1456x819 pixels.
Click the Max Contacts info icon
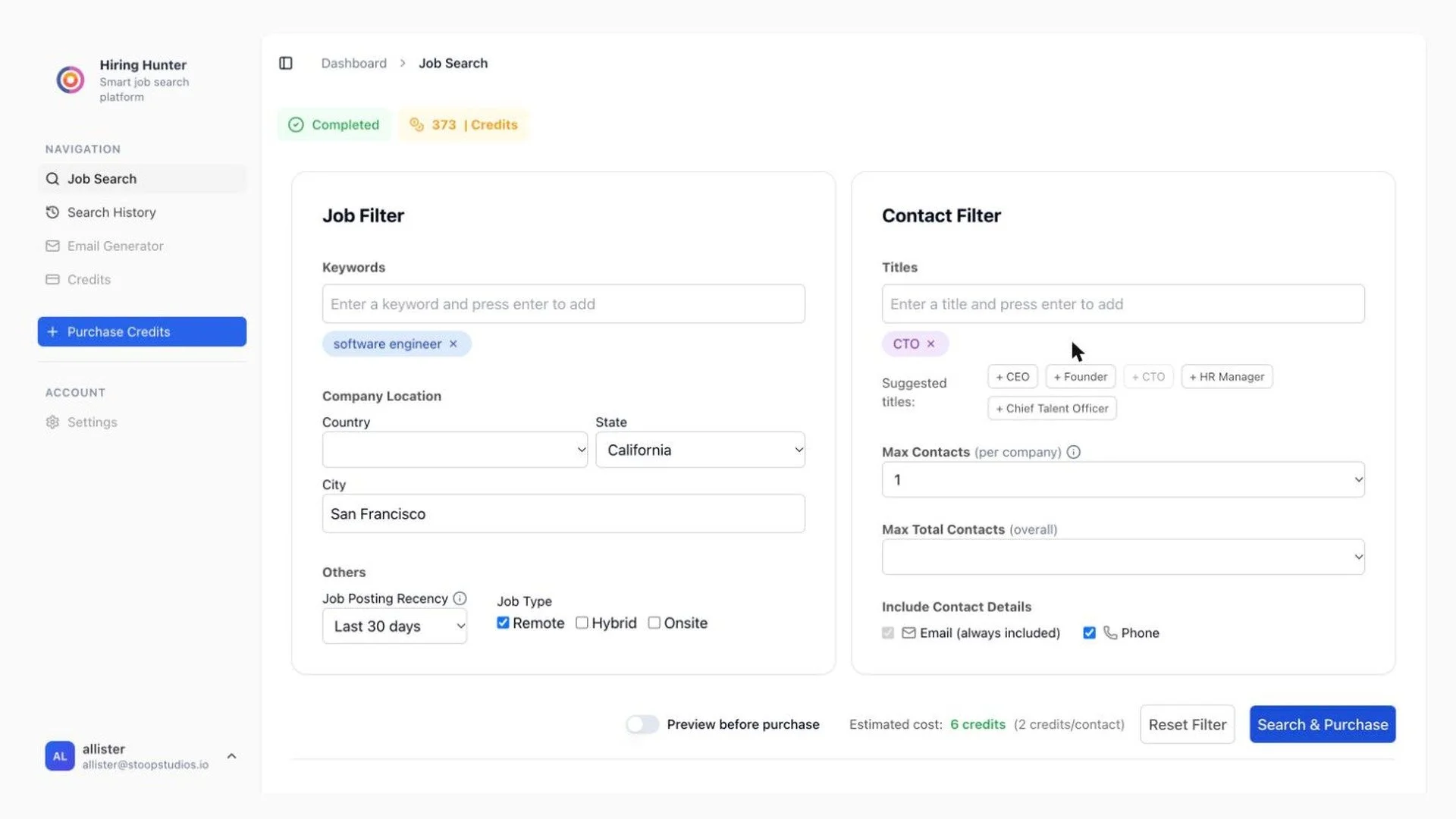[1074, 452]
